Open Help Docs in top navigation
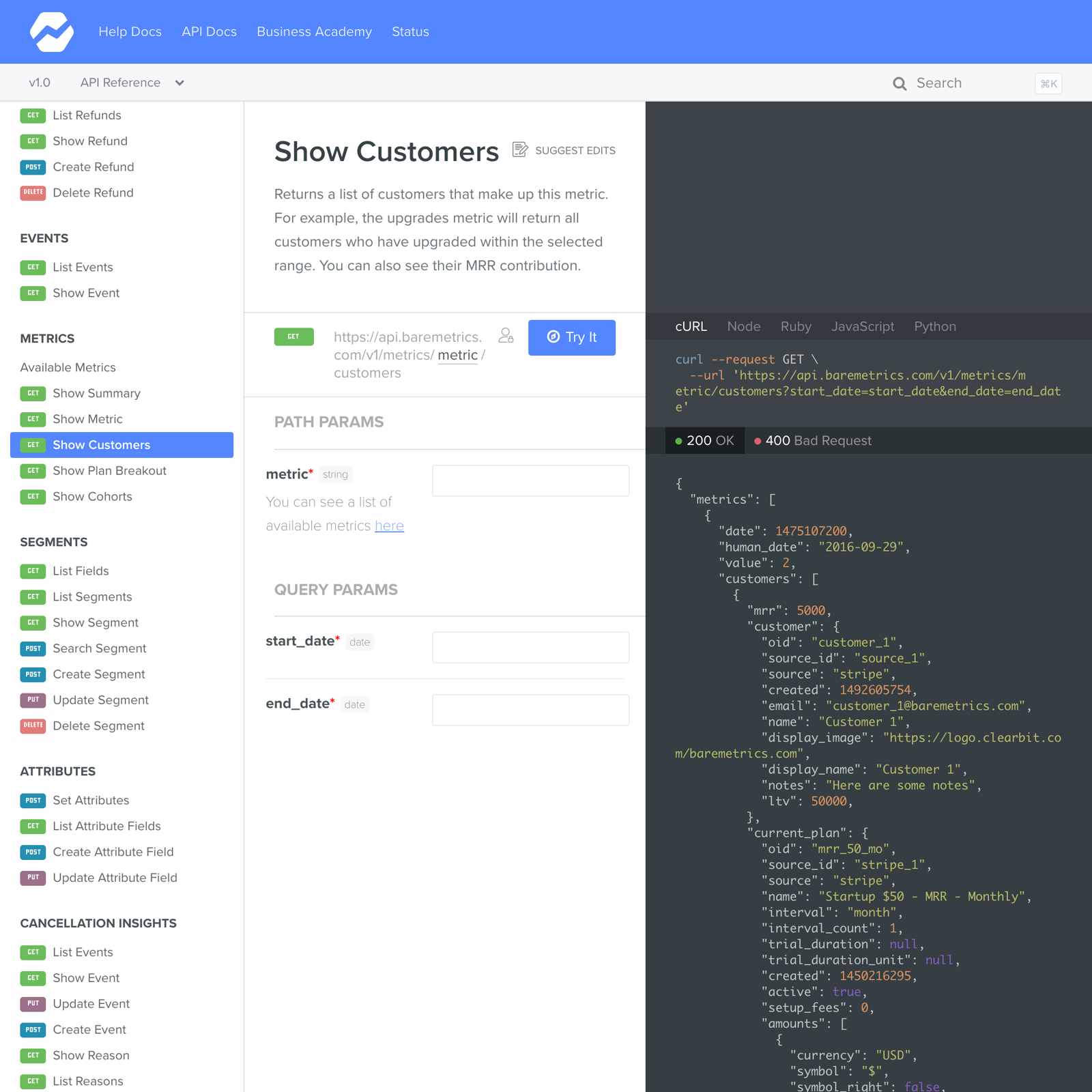Image resolution: width=1092 pixels, height=1092 pixels. pos(130,31)
